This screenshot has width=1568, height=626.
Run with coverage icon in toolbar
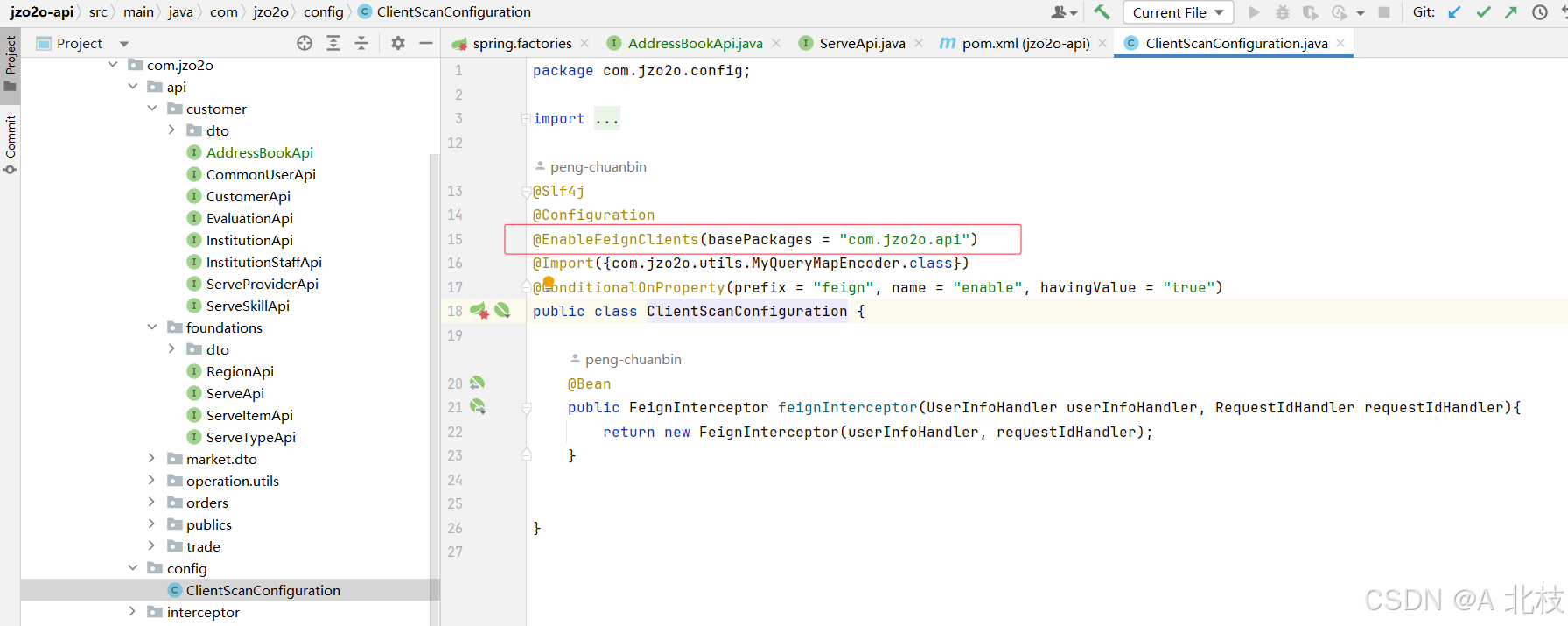click(x=1310, y=12)
